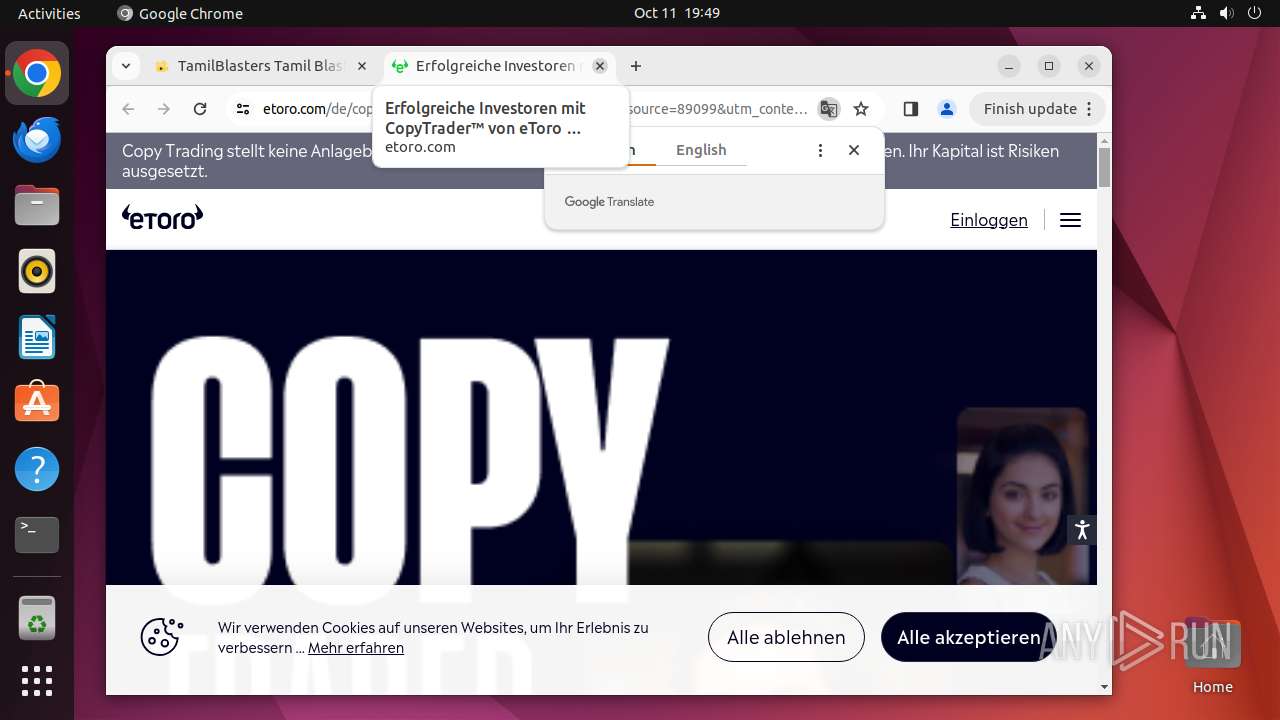Click the volume icon in system tray

click(x=1227, y=13)
